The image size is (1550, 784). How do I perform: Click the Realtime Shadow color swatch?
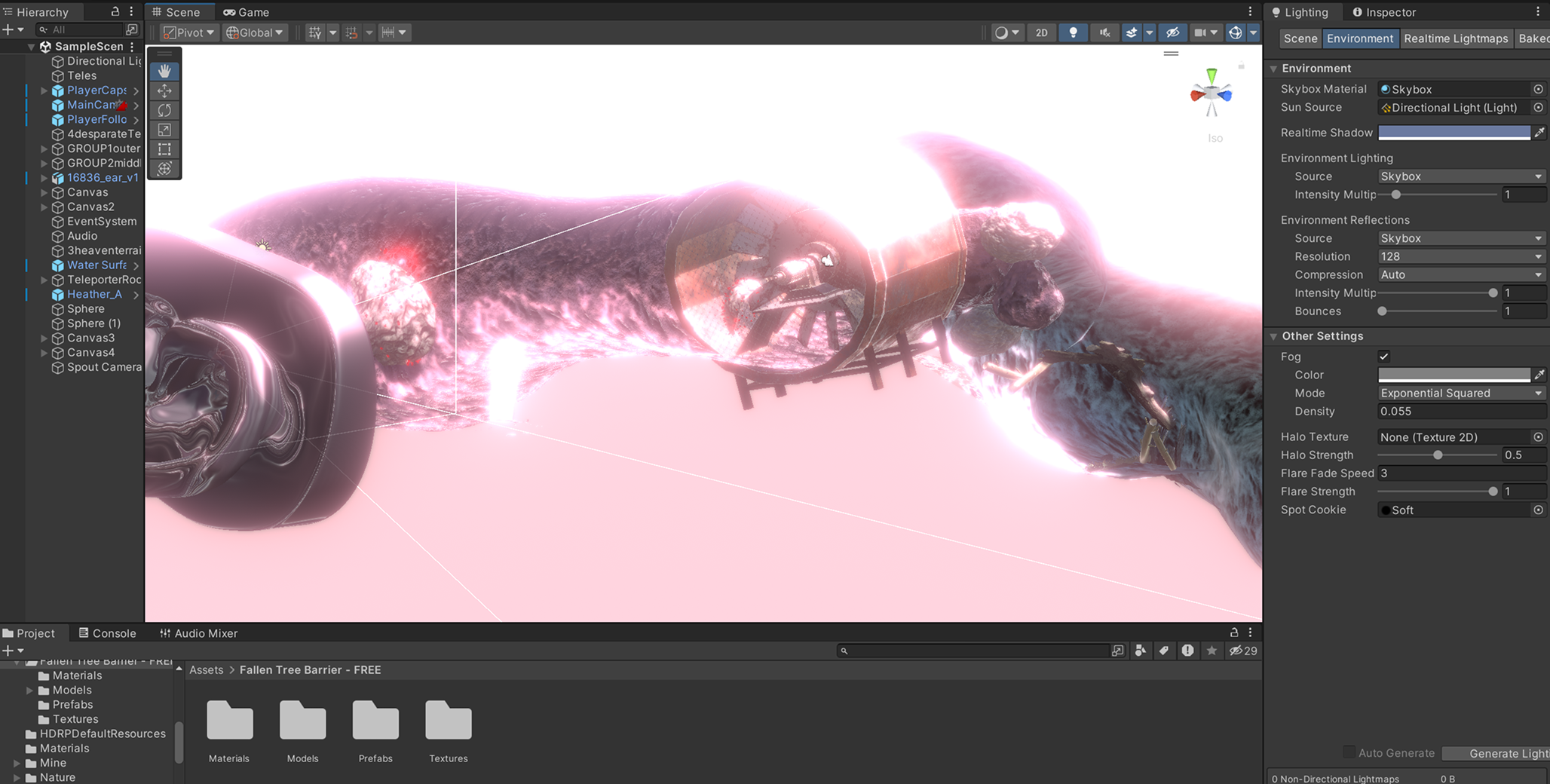tap(1454, 133)
